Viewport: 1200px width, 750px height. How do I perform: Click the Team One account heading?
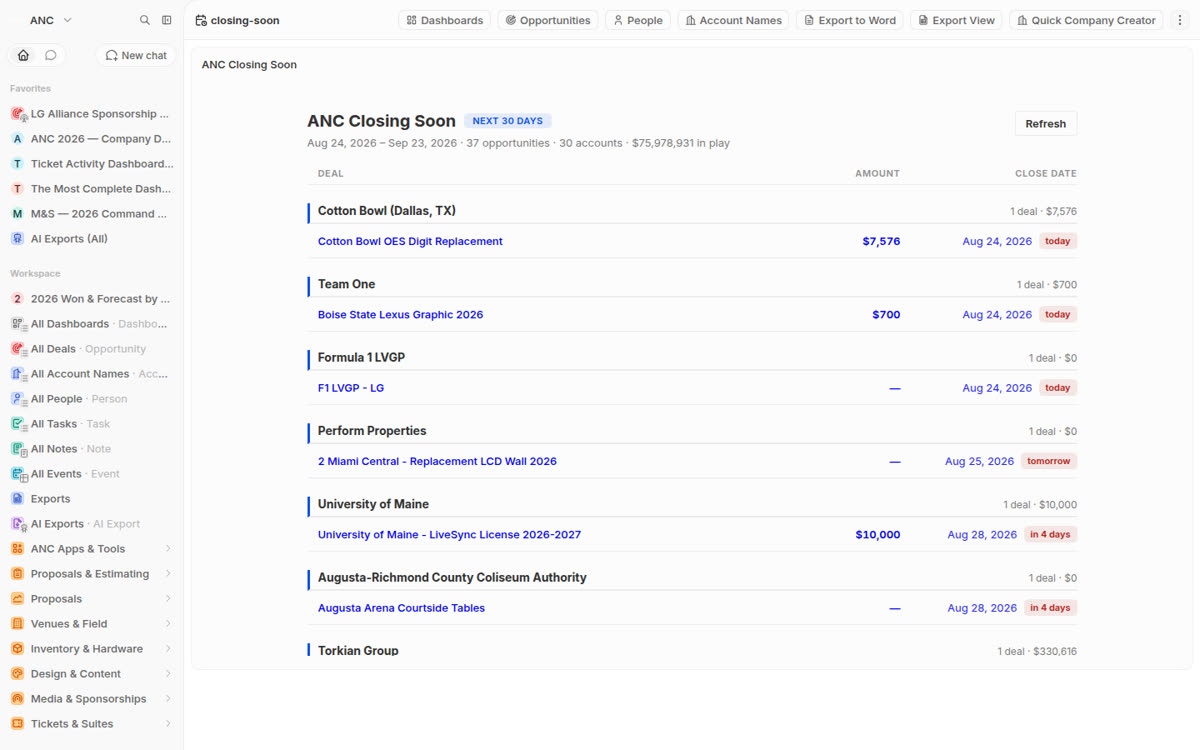[346, 284]
